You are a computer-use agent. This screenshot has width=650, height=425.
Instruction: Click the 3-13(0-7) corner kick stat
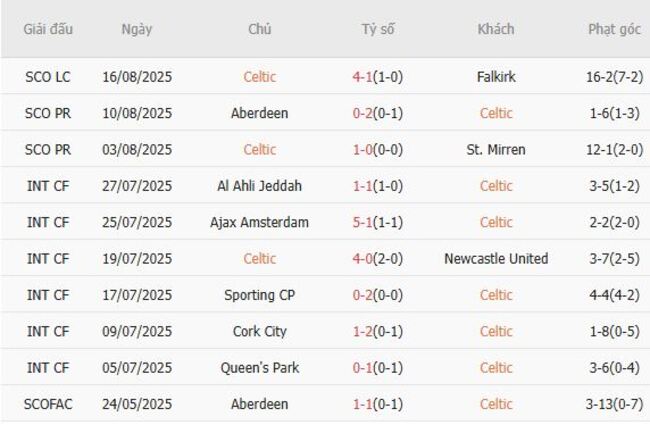(x=614, y=405)
